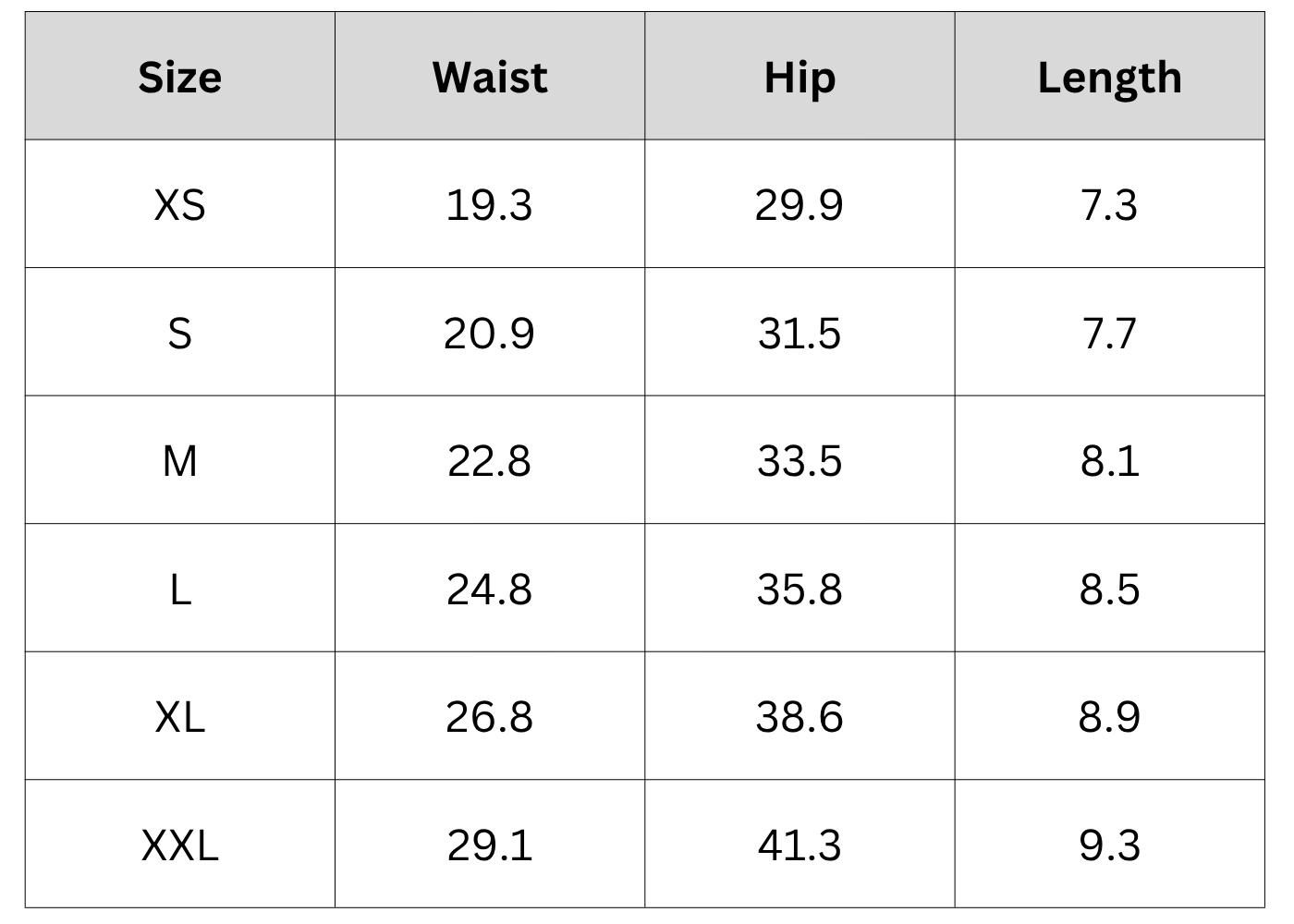This screenshot has height=924, width=1294.
Task: Click the Hip column header
Action: coord(800,77)
